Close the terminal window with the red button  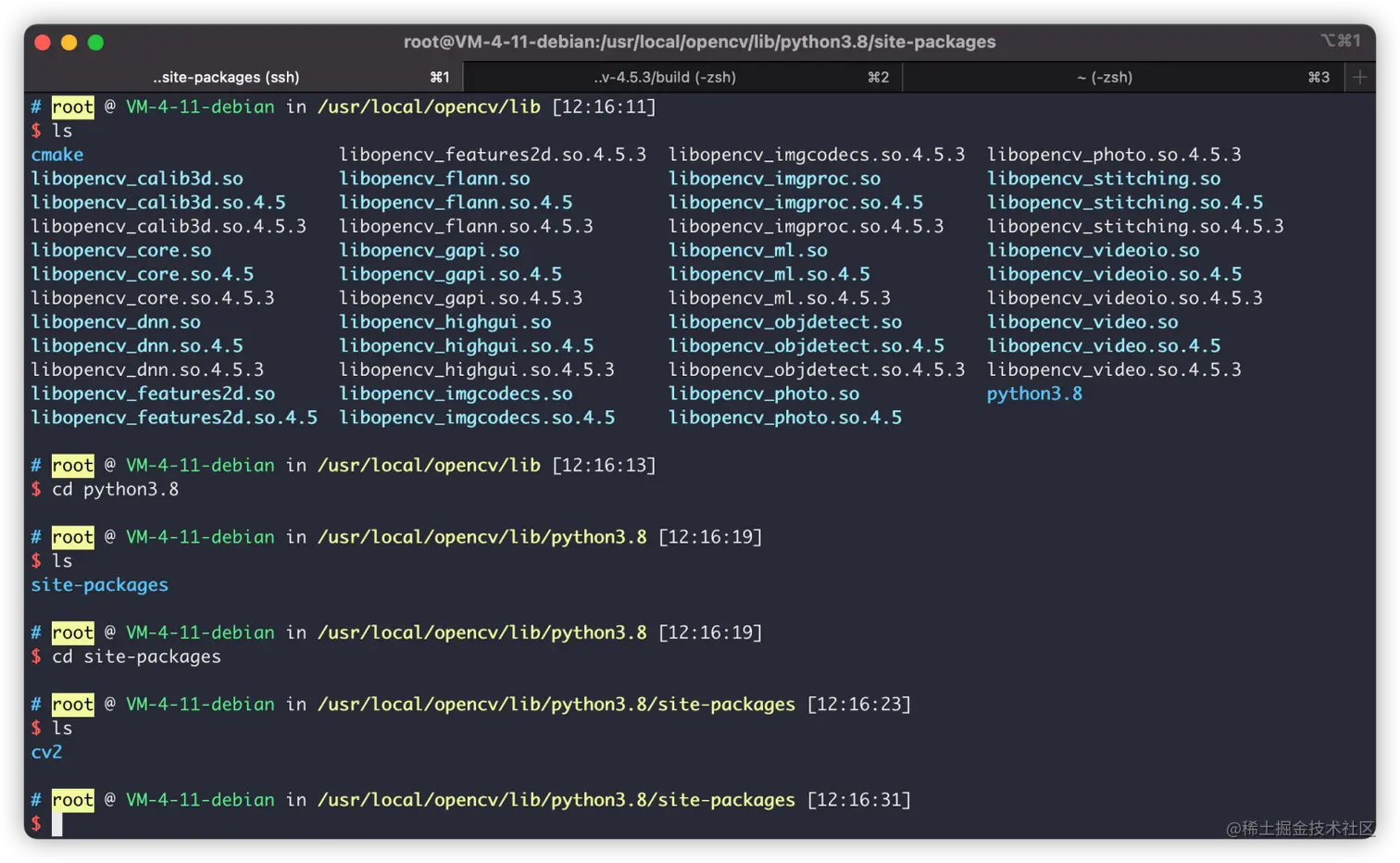click(x=43, y=43)
